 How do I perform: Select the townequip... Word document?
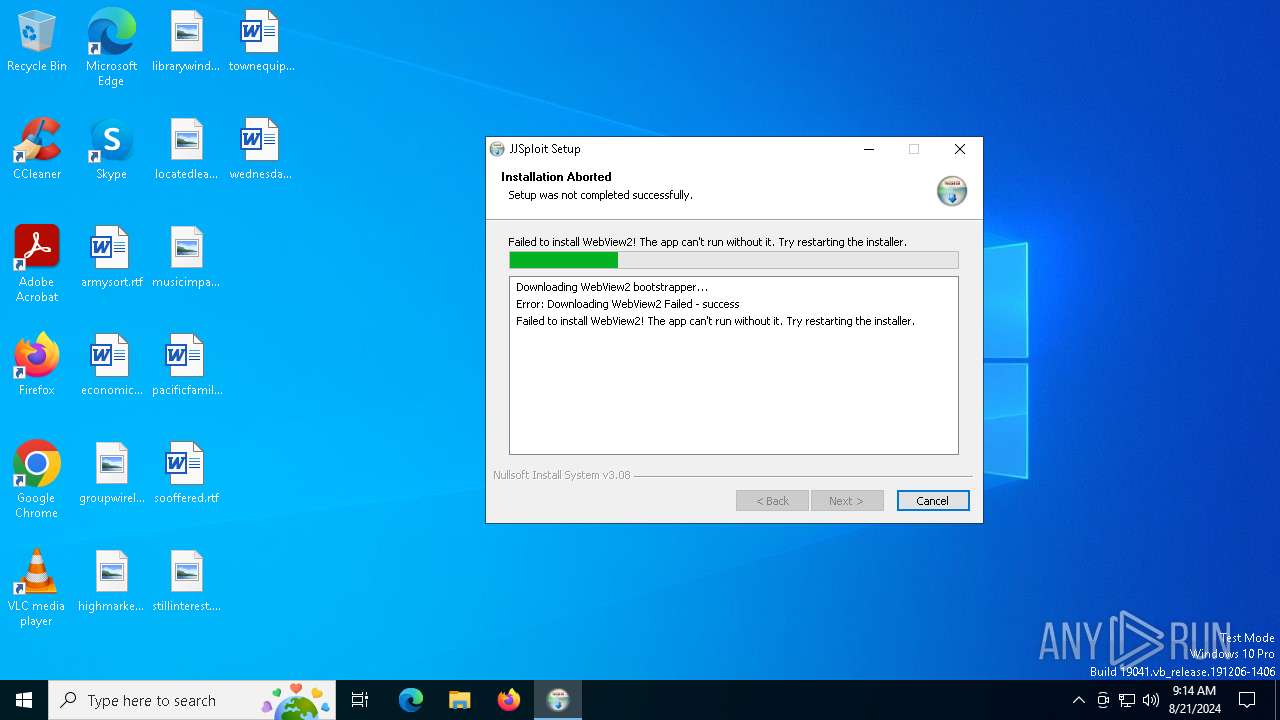261,42
